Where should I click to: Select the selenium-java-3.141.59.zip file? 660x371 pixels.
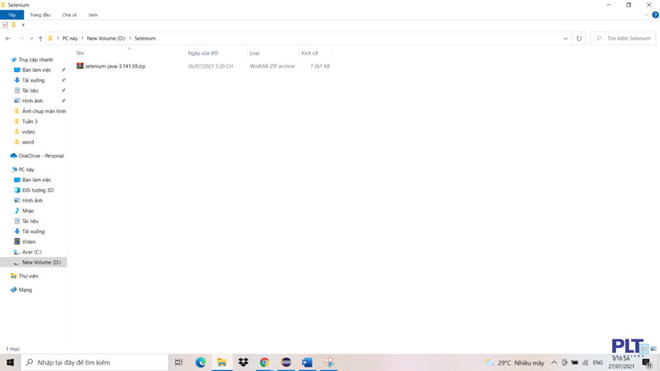point(115,66)
